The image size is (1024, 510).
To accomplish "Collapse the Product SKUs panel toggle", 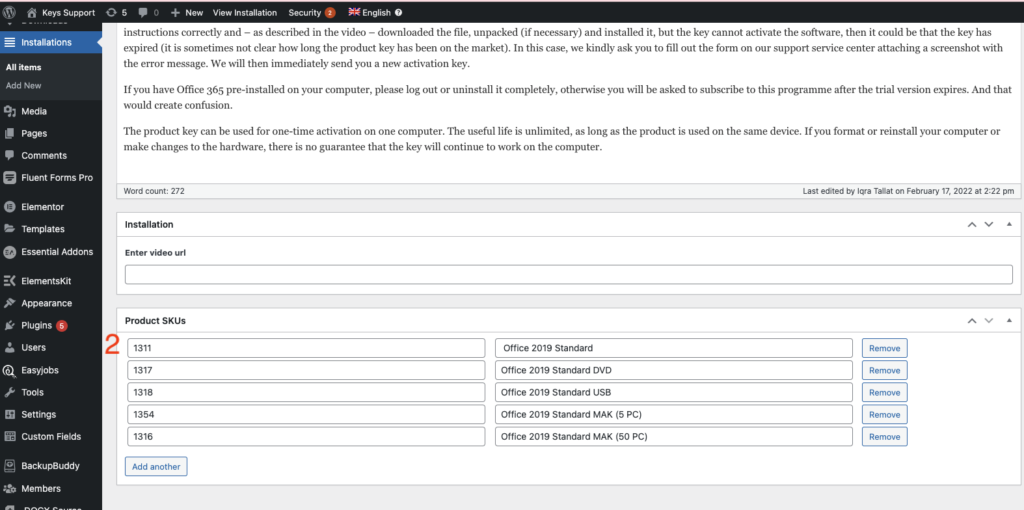I will [x=1008, y=321].
